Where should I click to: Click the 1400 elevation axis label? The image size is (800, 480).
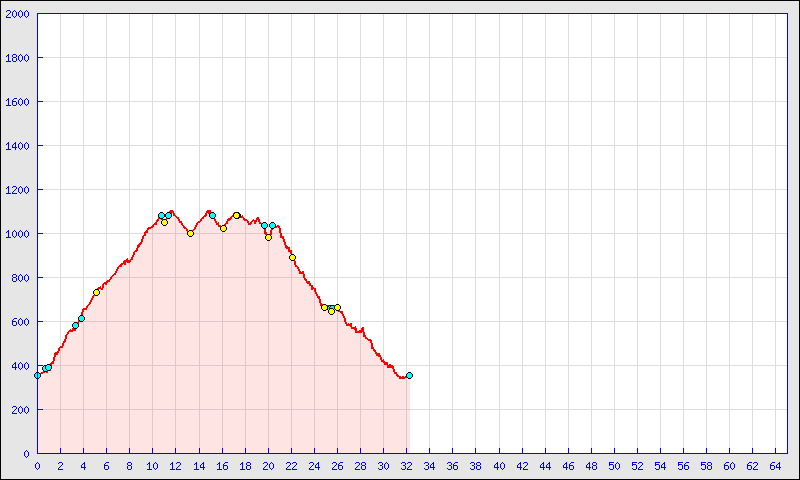17,146
